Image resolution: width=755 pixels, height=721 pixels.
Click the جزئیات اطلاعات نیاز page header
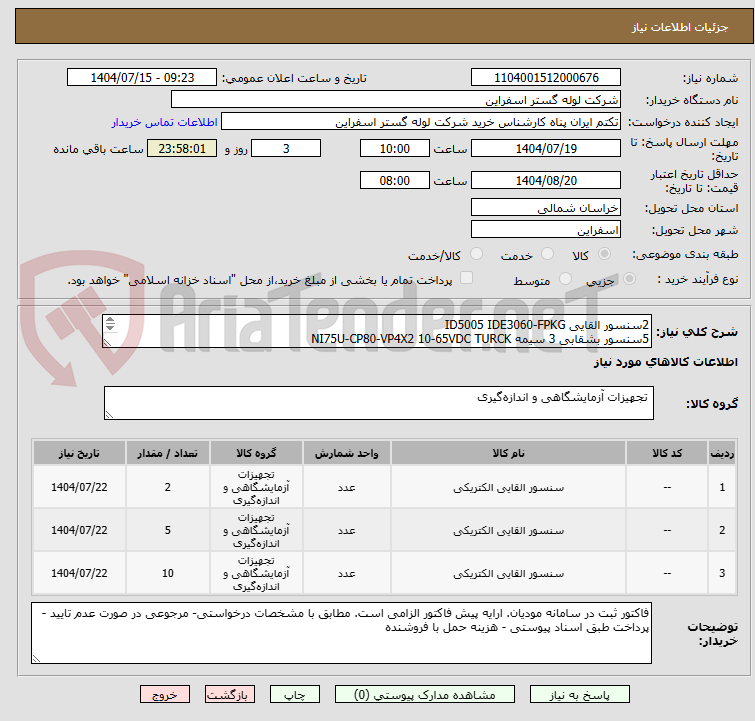(x=679, y=27)
